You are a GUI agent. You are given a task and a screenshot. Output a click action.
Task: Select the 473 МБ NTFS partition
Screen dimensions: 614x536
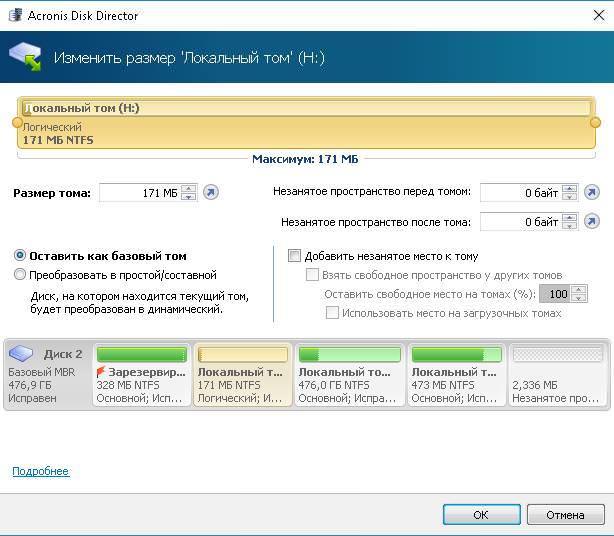coord(457,375)
